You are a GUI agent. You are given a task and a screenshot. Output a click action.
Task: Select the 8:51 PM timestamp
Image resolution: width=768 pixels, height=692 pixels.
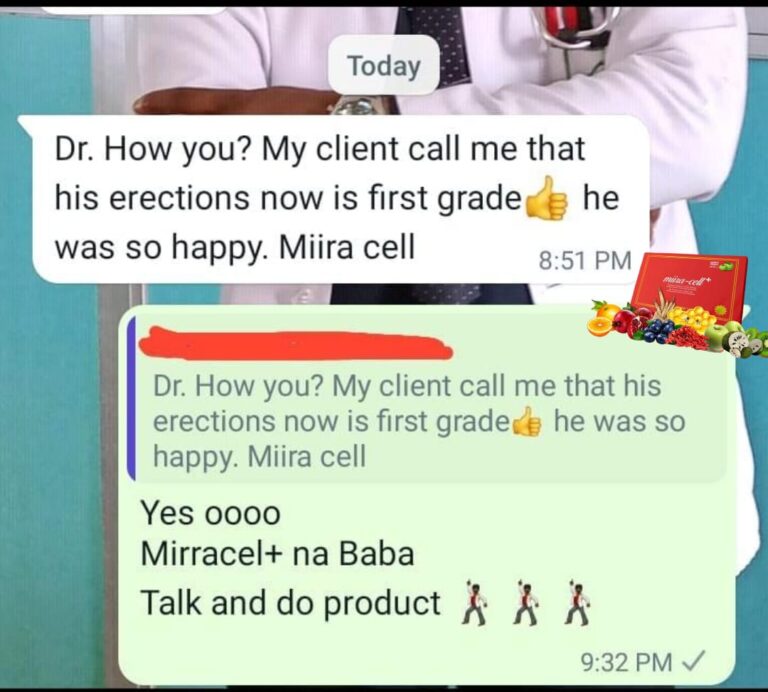coord(585,261)
